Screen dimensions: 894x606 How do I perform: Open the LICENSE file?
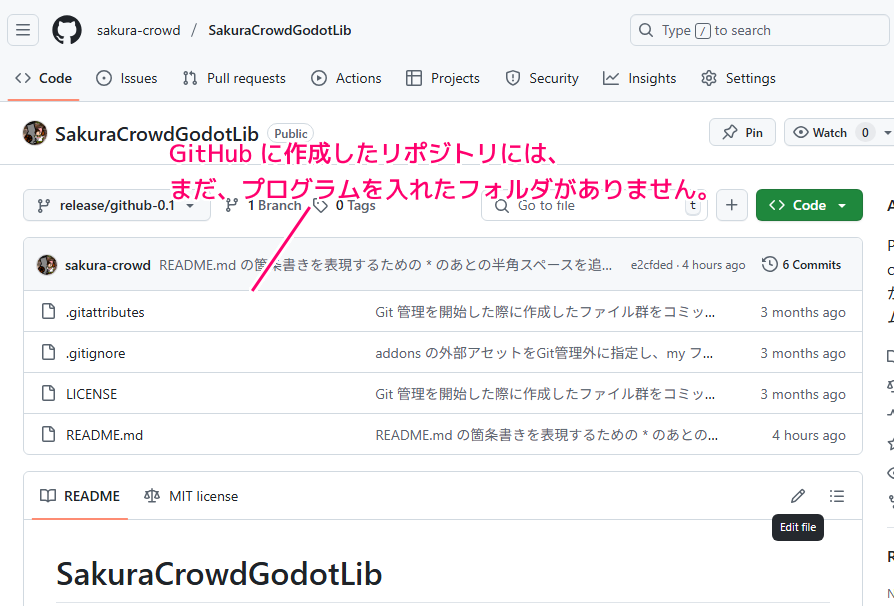pos(91,394)
